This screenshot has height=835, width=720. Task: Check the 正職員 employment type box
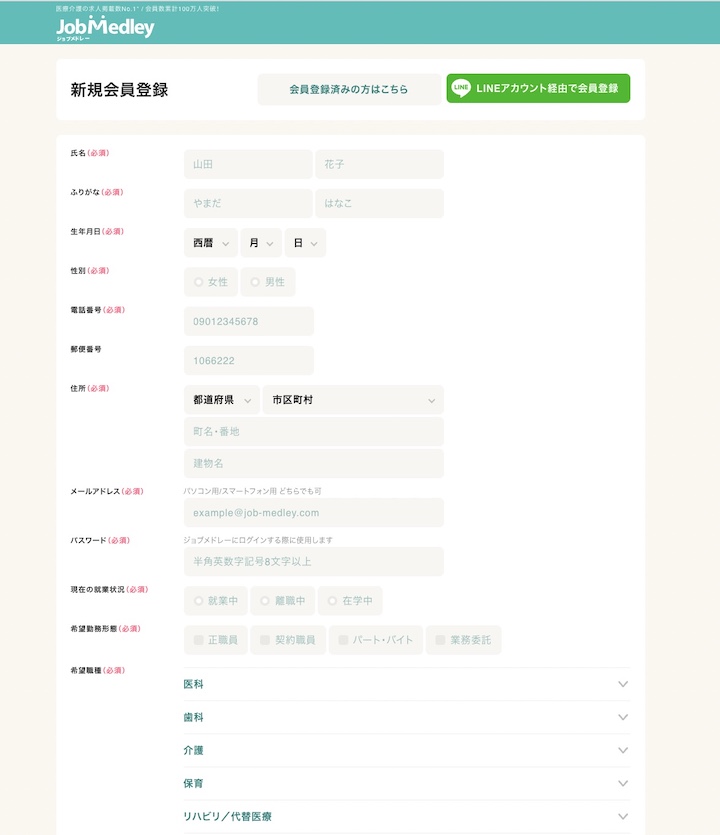pyautogui.click(x=199, y=640)
